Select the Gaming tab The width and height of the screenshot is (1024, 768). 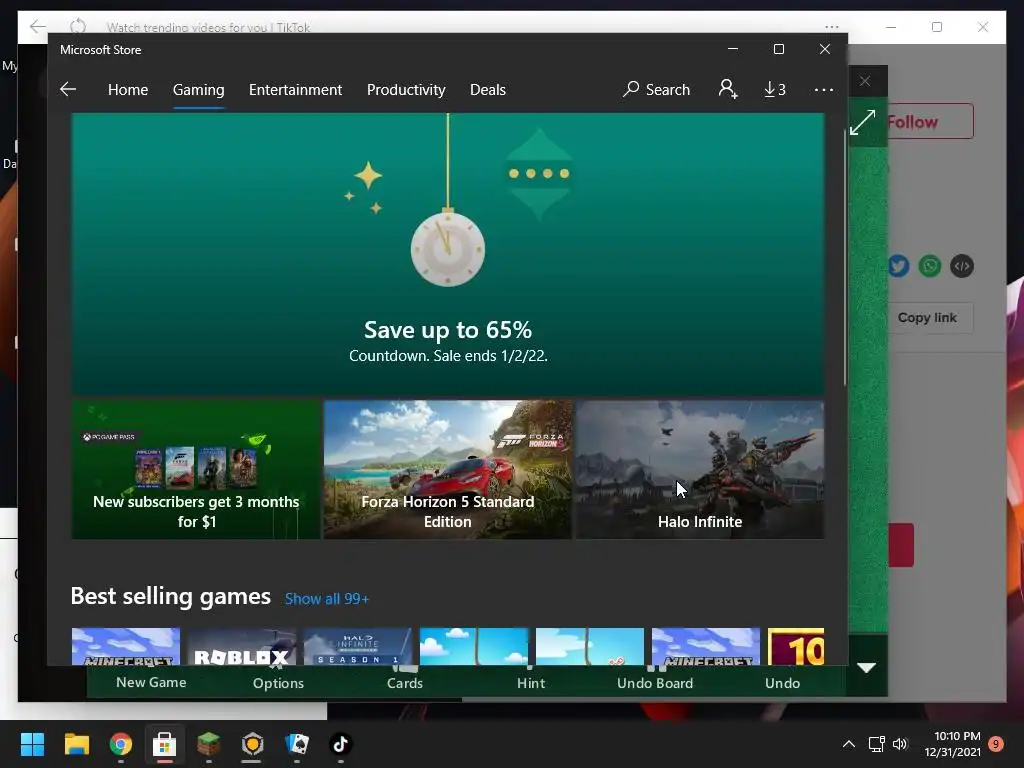(199, 89)
